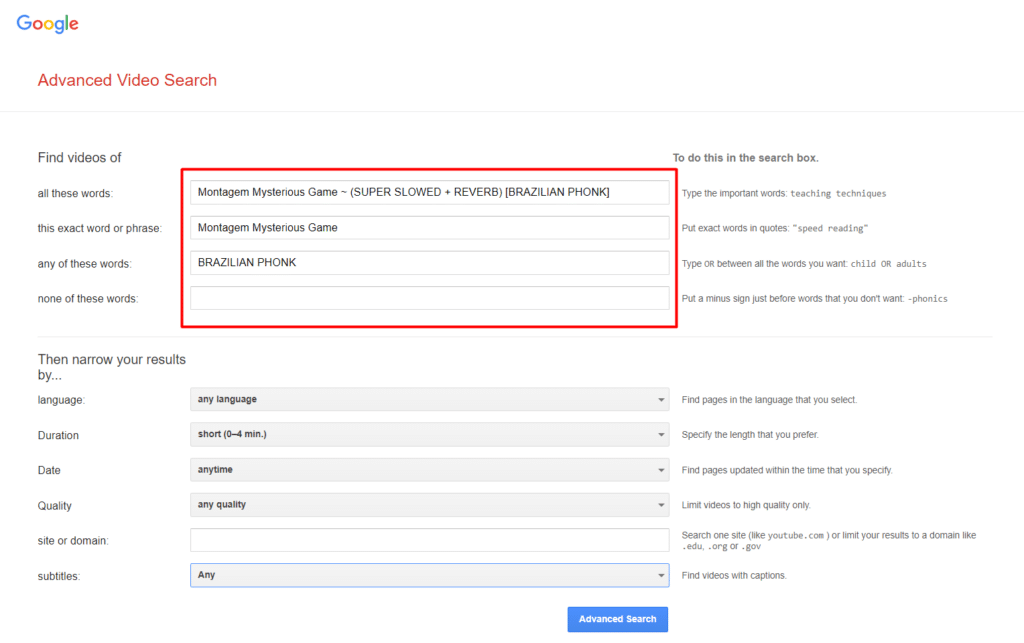The height and width of the screenshot is (643, 1024).
Task: Click 'Specify the length that you prefer.' text
Action: coord(750,435)
